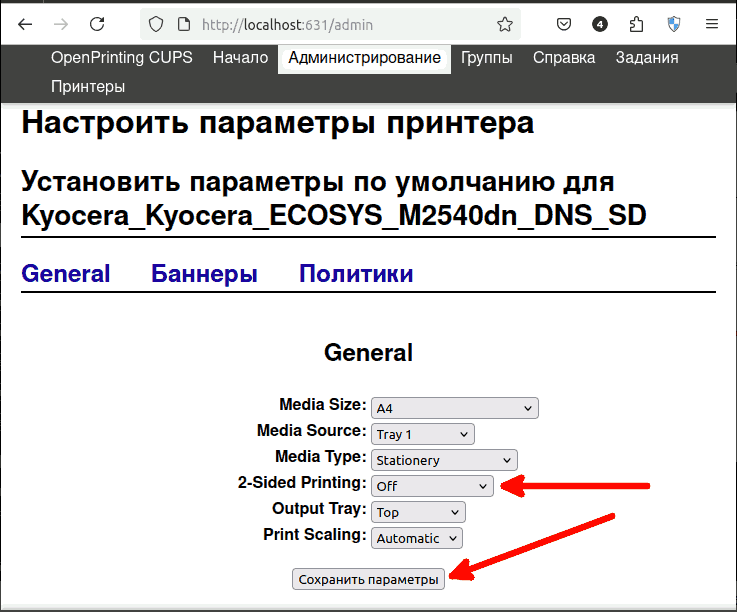Viewport: 737px width, 612px height.
Task: Open the OpenPrinting CUPS link
Action: tap(122, 57)
